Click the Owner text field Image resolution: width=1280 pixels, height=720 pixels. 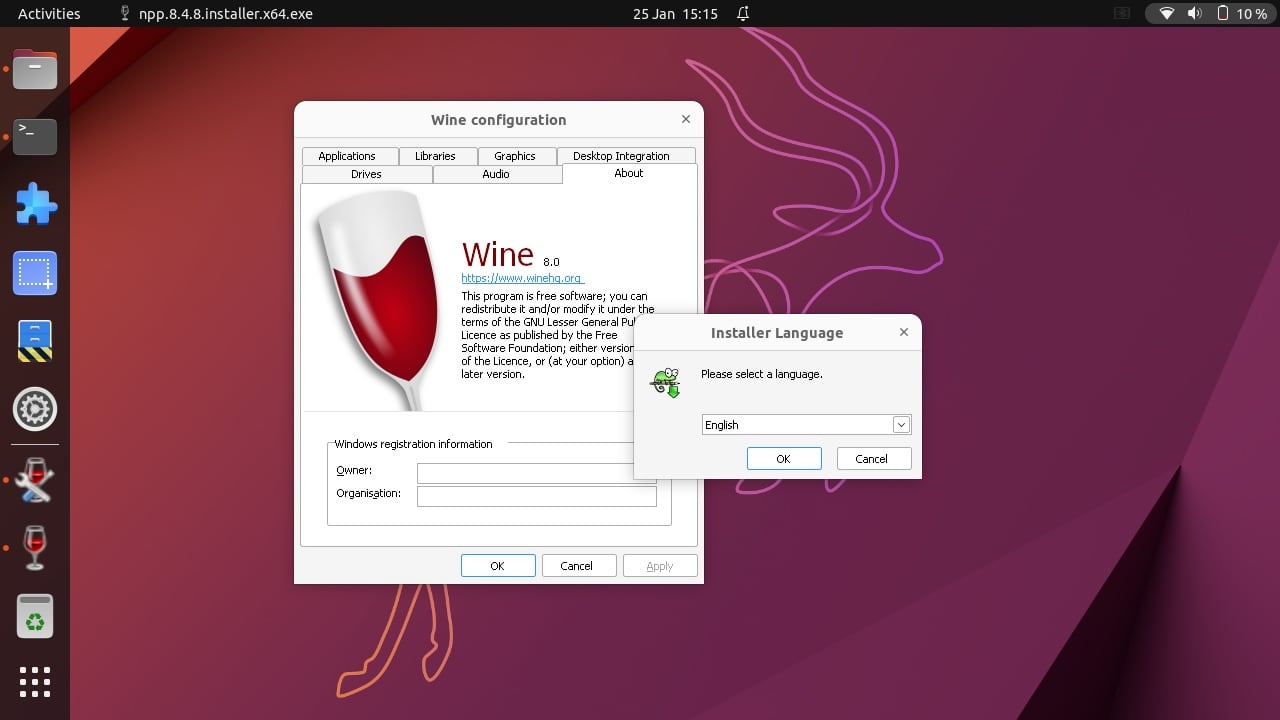point(536,473)
